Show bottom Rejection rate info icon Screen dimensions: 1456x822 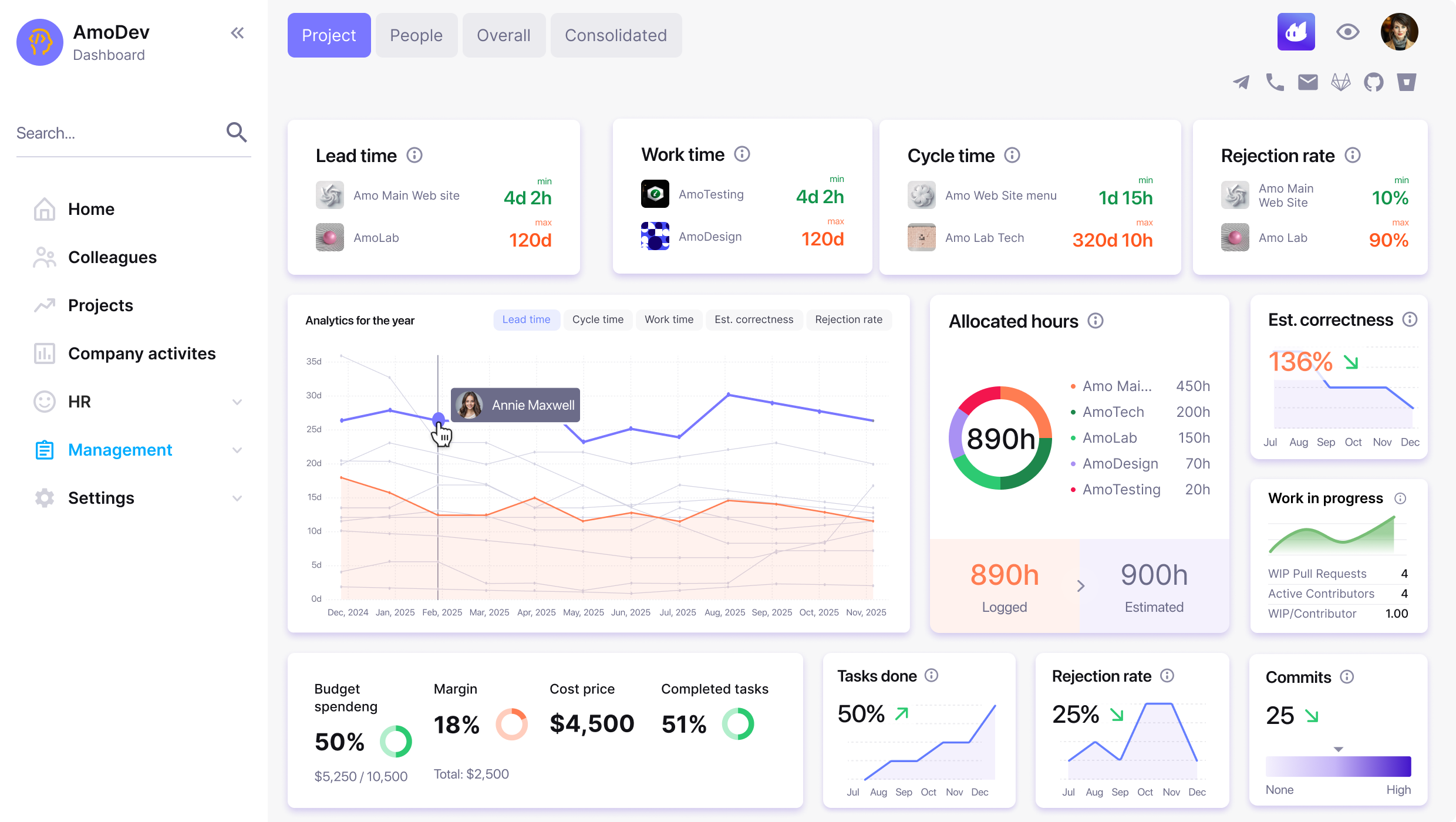[1167, 676]
